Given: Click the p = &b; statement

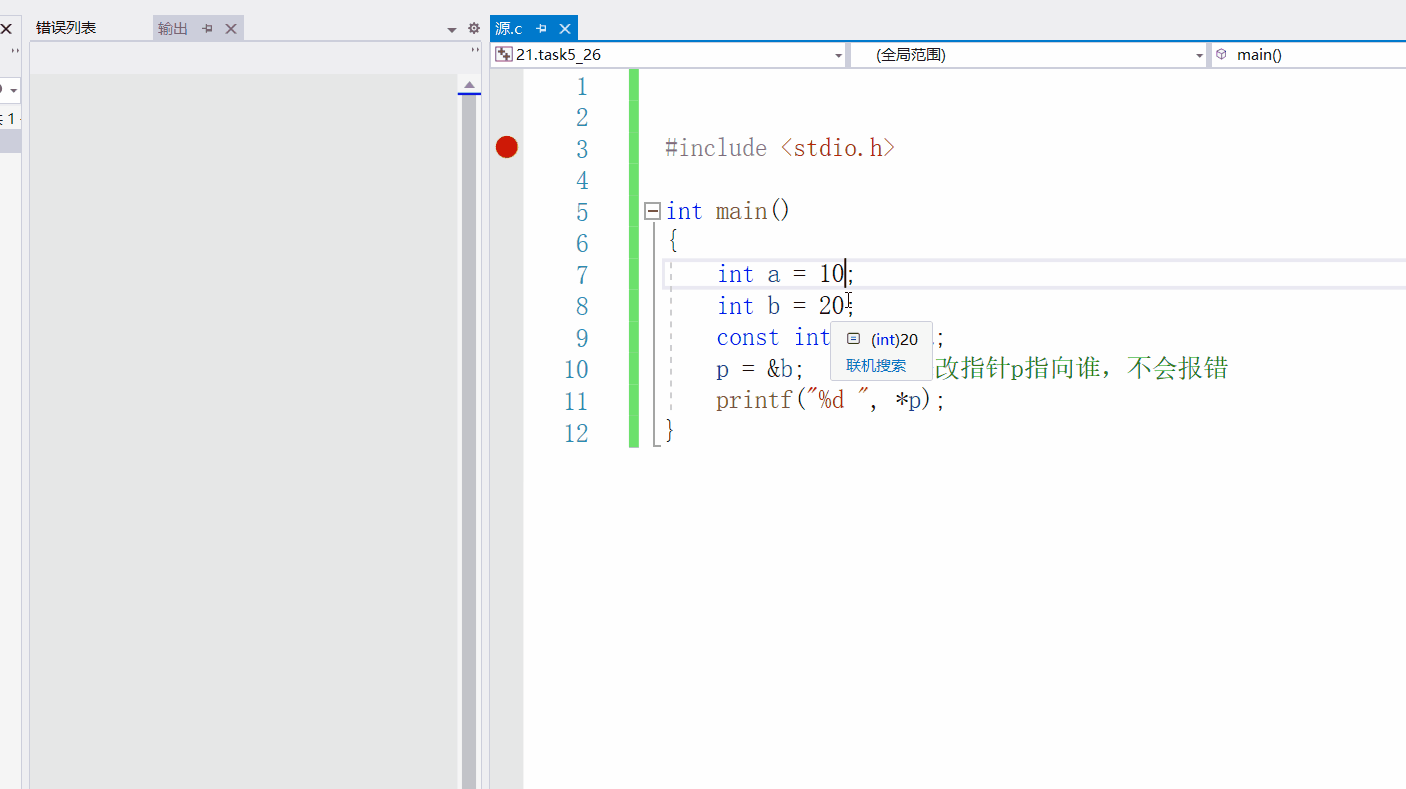Looking at the screenshot, I should (760, 369).
